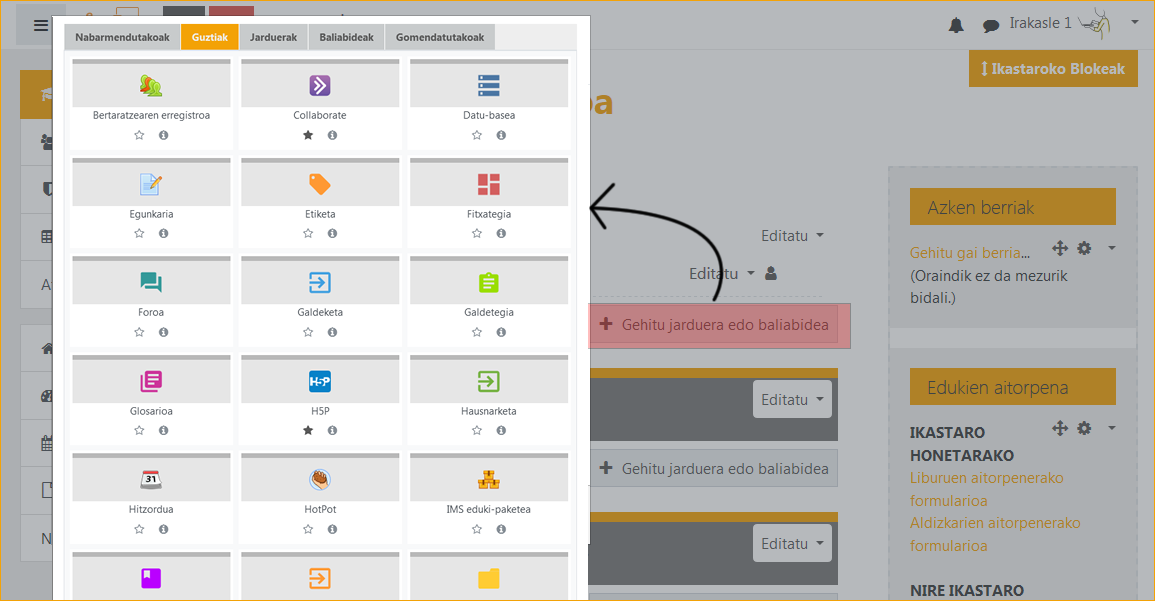Switch to the Jarduerak tab
Image resolution: width=1155 pixels, height=601 pixels.
(274, 37)
